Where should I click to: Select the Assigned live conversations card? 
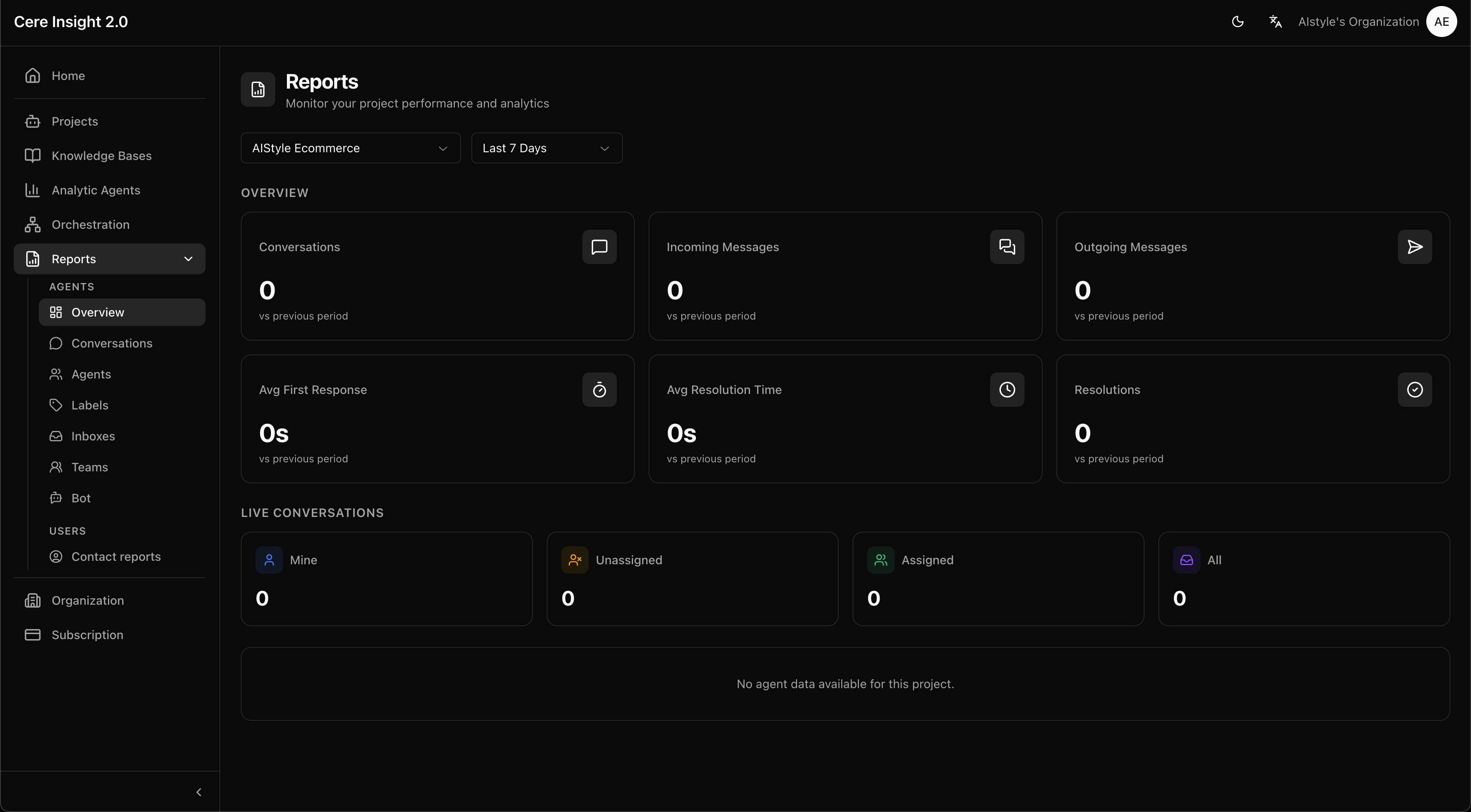point(997,578)
